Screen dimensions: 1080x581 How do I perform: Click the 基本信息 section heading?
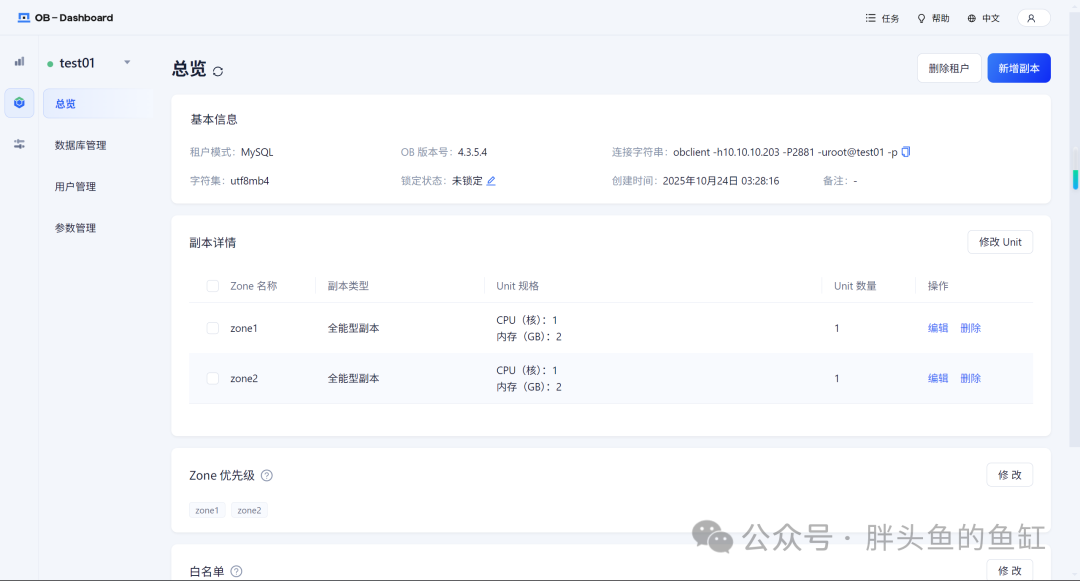(214, 119)
